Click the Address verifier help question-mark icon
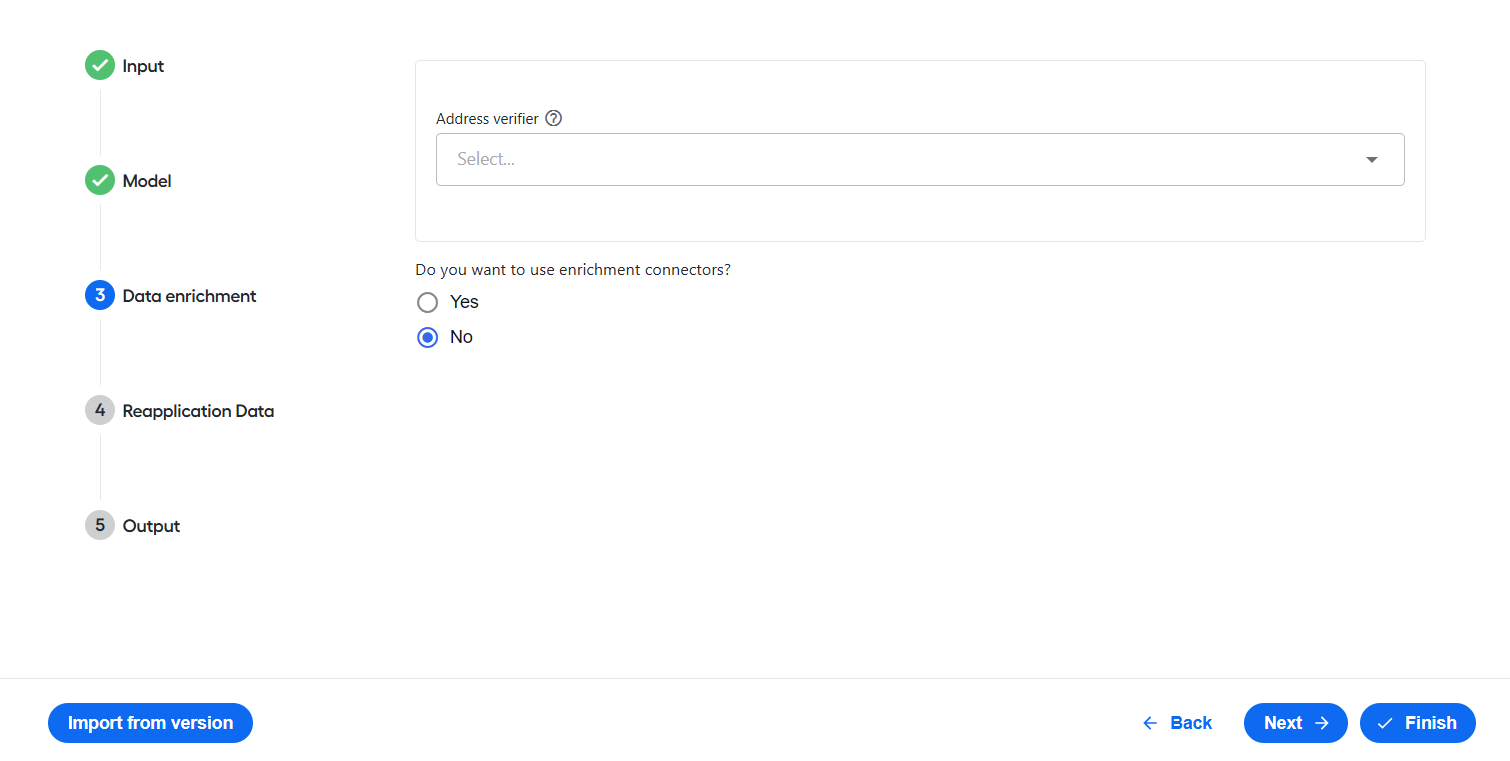1510x761 pixels. click(554, 118)
